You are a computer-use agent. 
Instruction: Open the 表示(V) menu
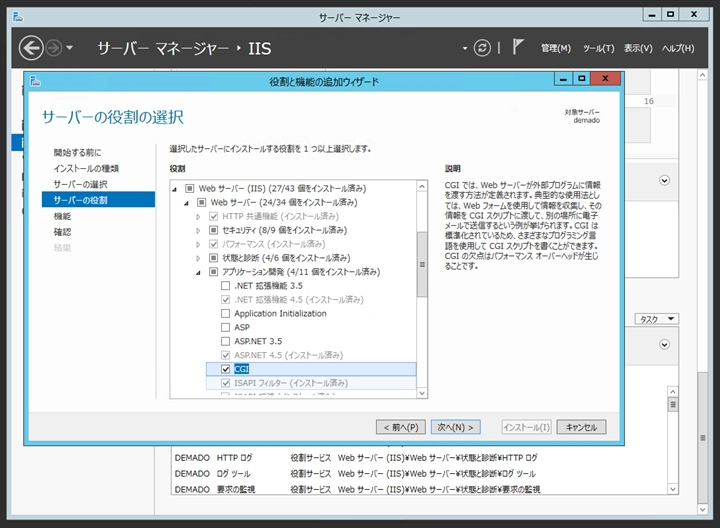click(638, 48)
